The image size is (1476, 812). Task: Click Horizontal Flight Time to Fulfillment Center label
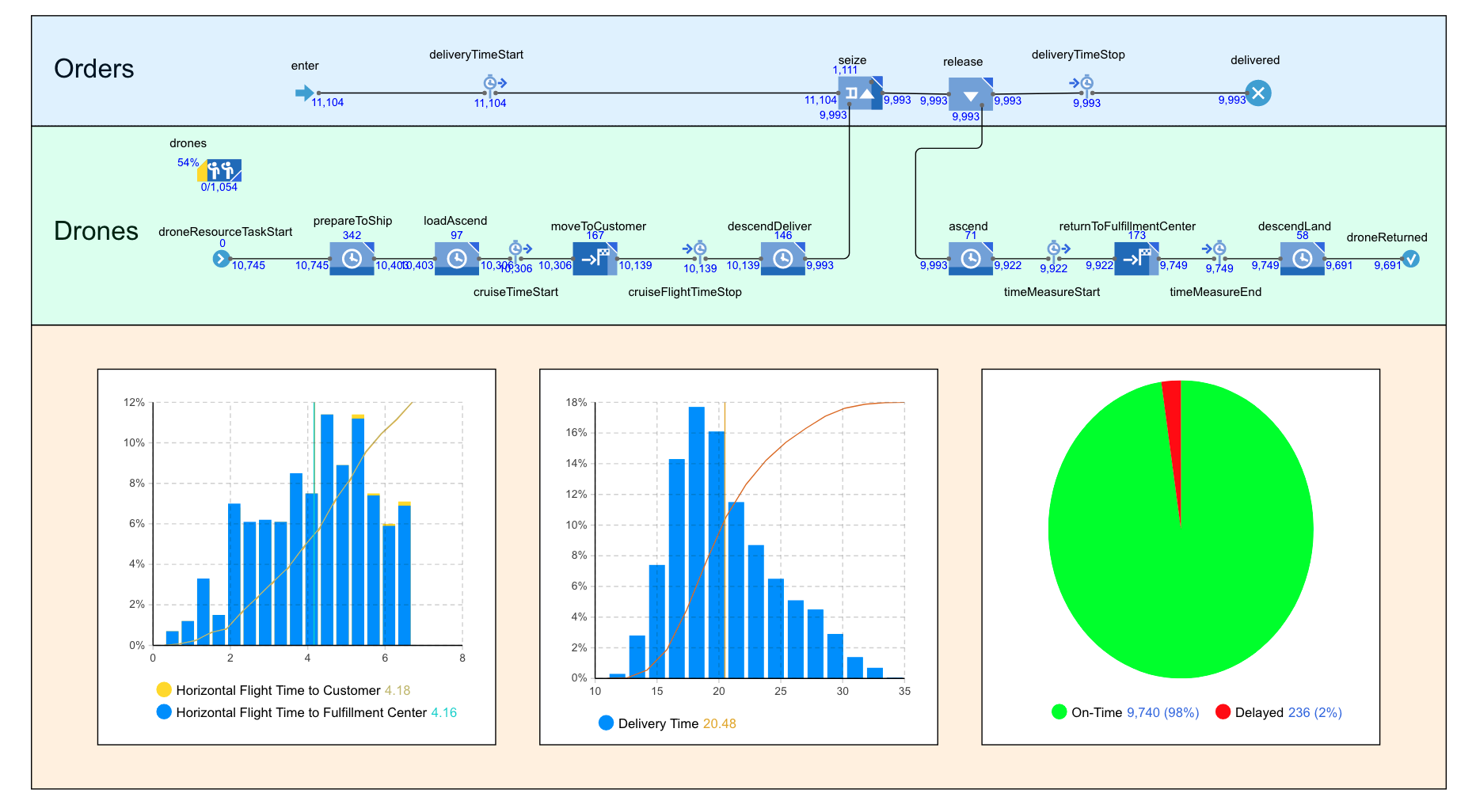(x=301, y=712)
